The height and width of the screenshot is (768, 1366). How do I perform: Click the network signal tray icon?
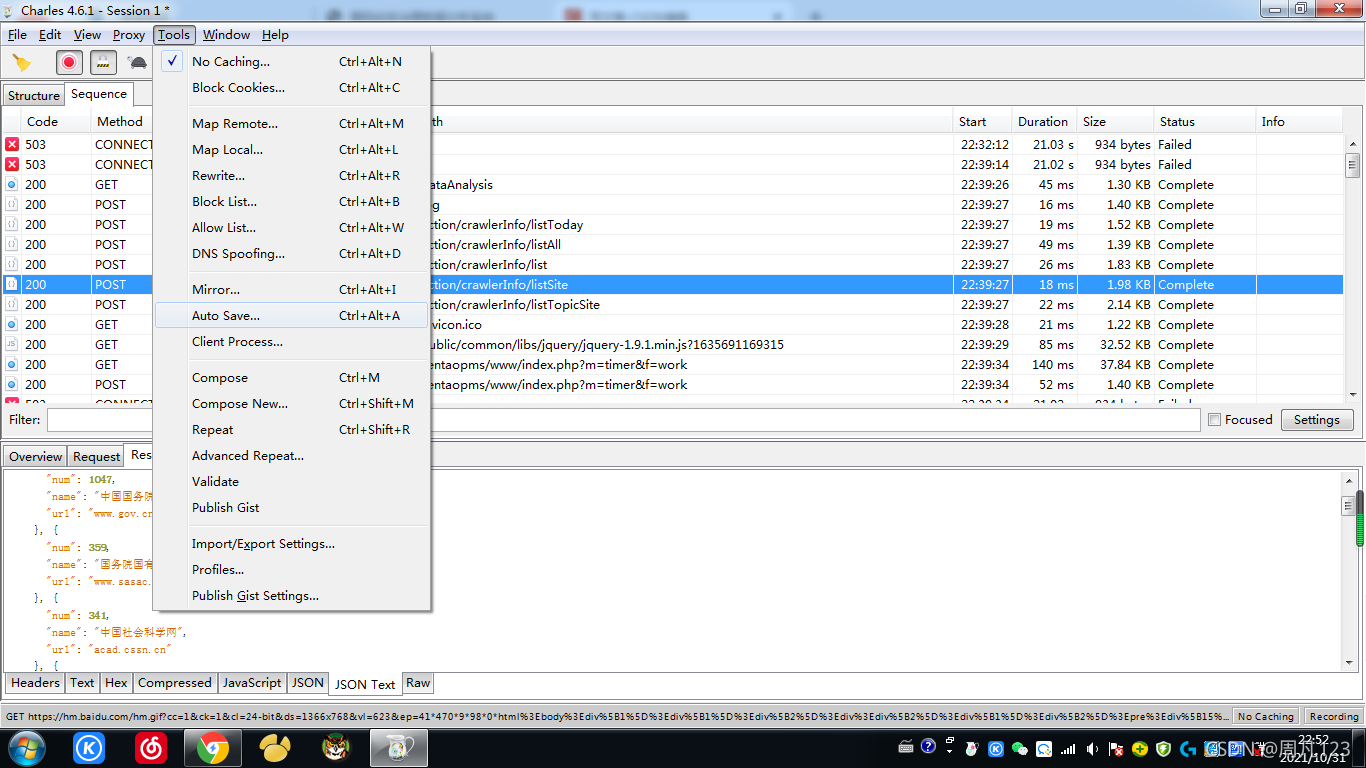(1068, 748)
